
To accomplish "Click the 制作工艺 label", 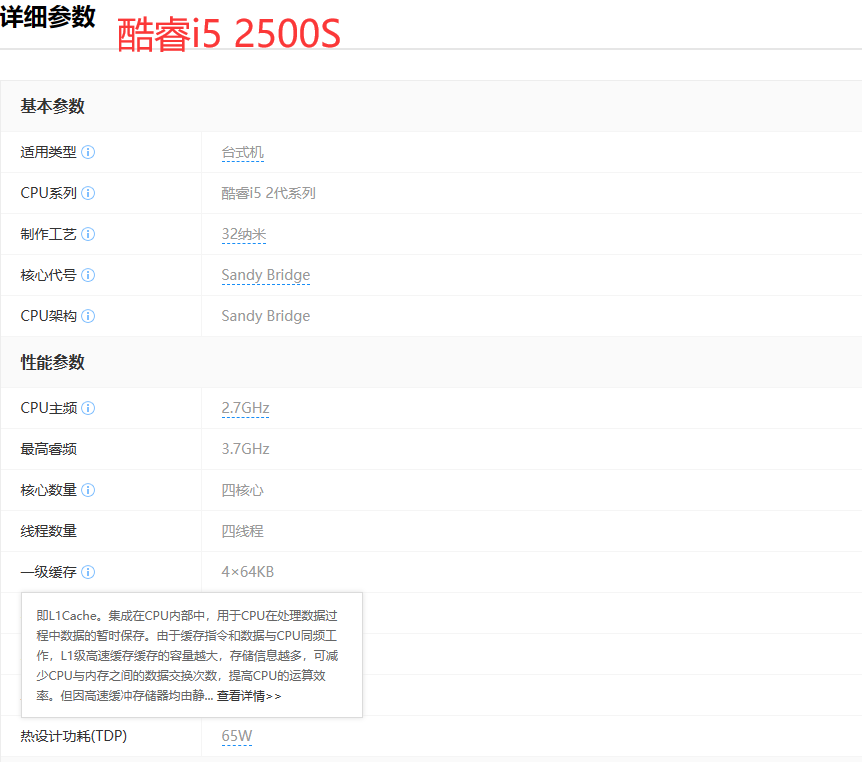I will (x=48, y=234).
